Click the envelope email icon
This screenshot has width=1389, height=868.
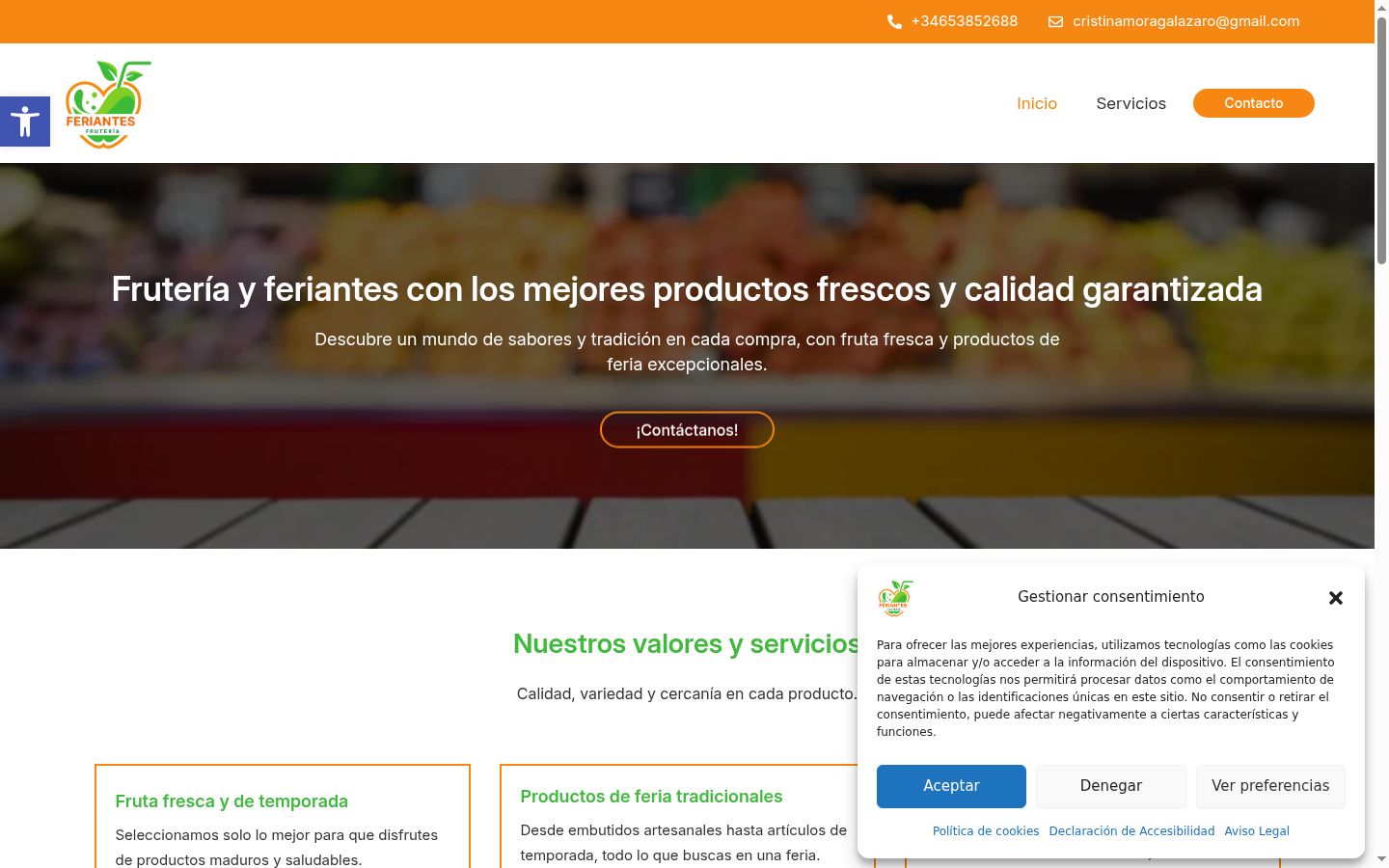coord(1055,21)
